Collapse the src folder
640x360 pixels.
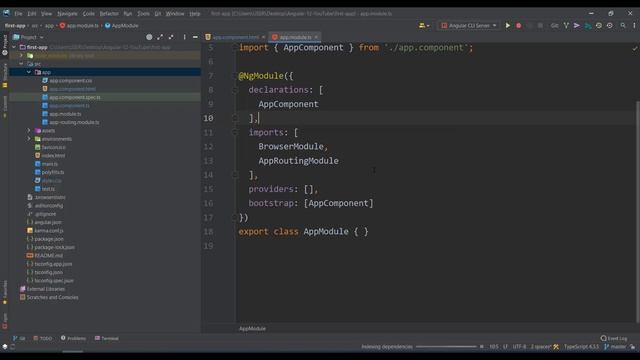coord(21,64)
